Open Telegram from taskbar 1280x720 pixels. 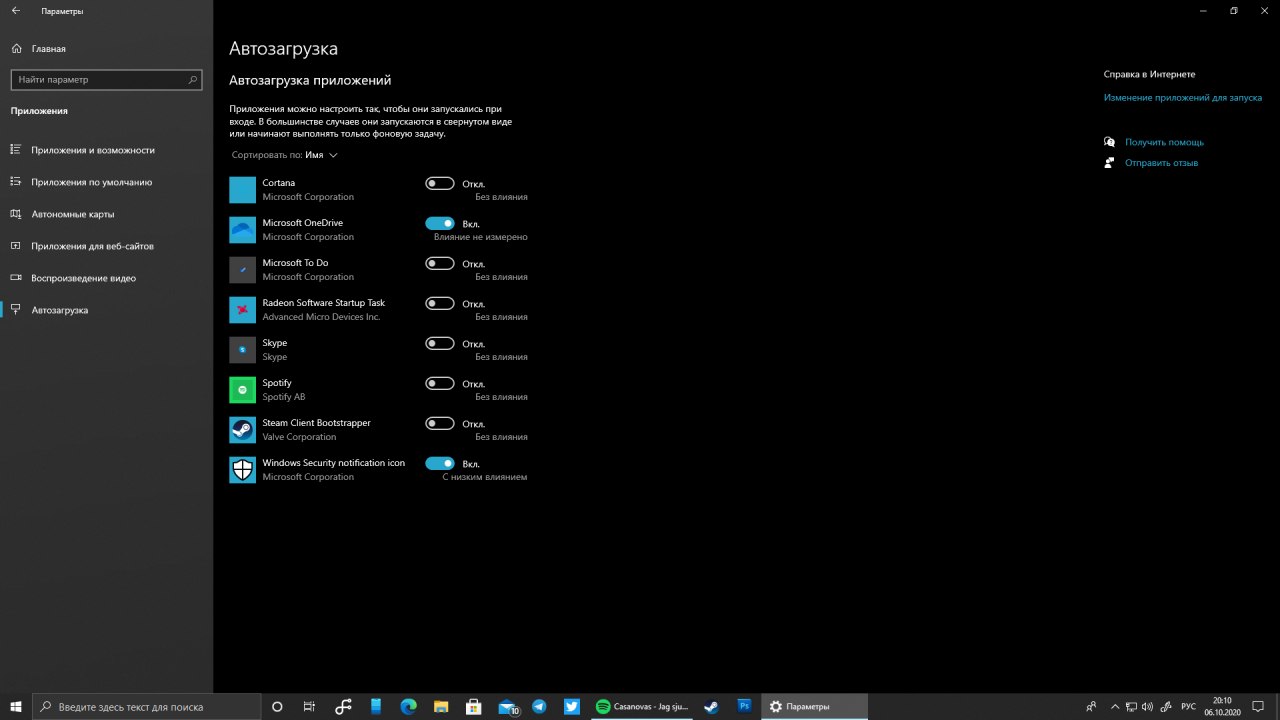click(539, 707)
